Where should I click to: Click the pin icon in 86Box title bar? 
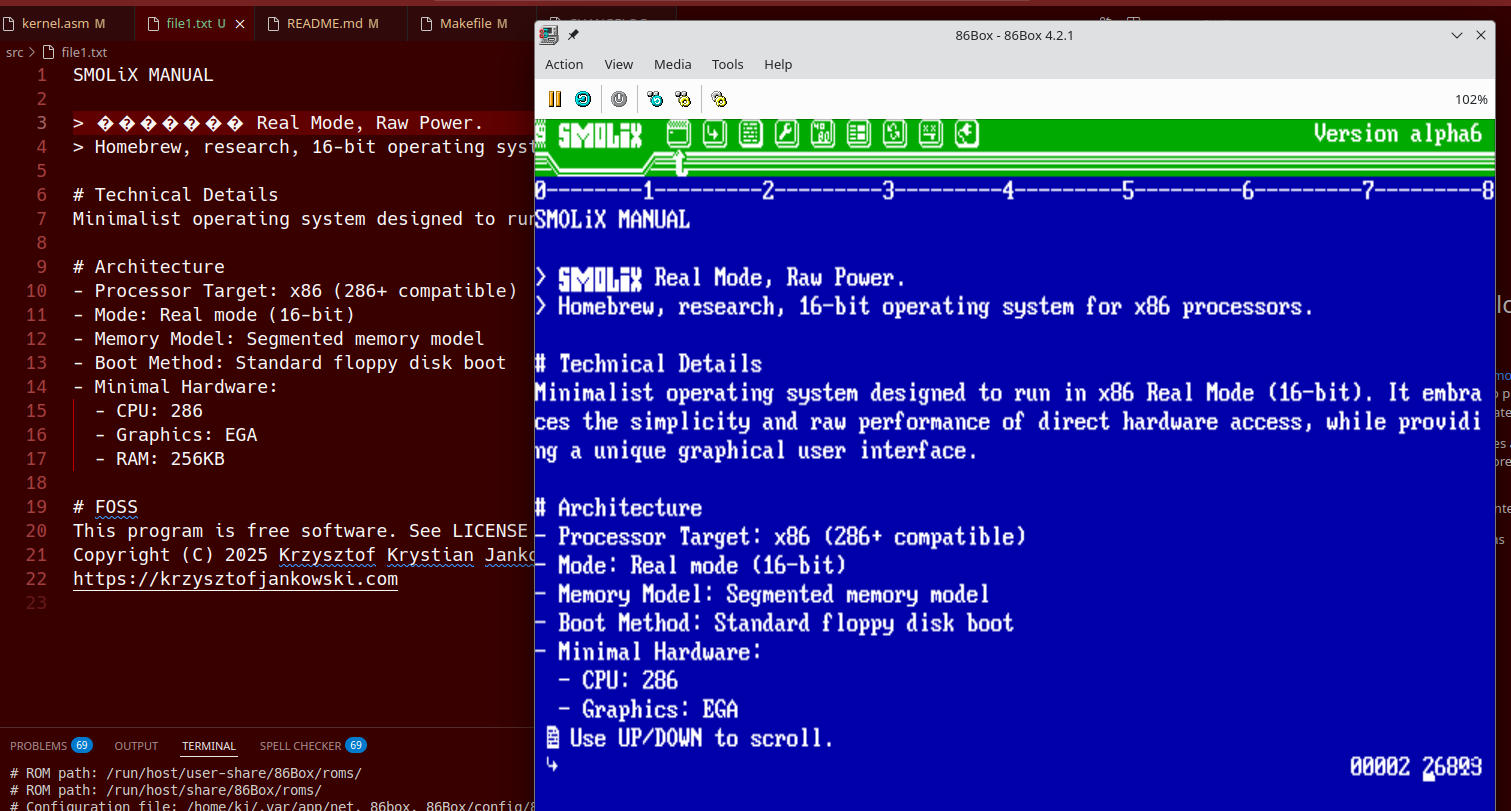click(x=573, y=35)
